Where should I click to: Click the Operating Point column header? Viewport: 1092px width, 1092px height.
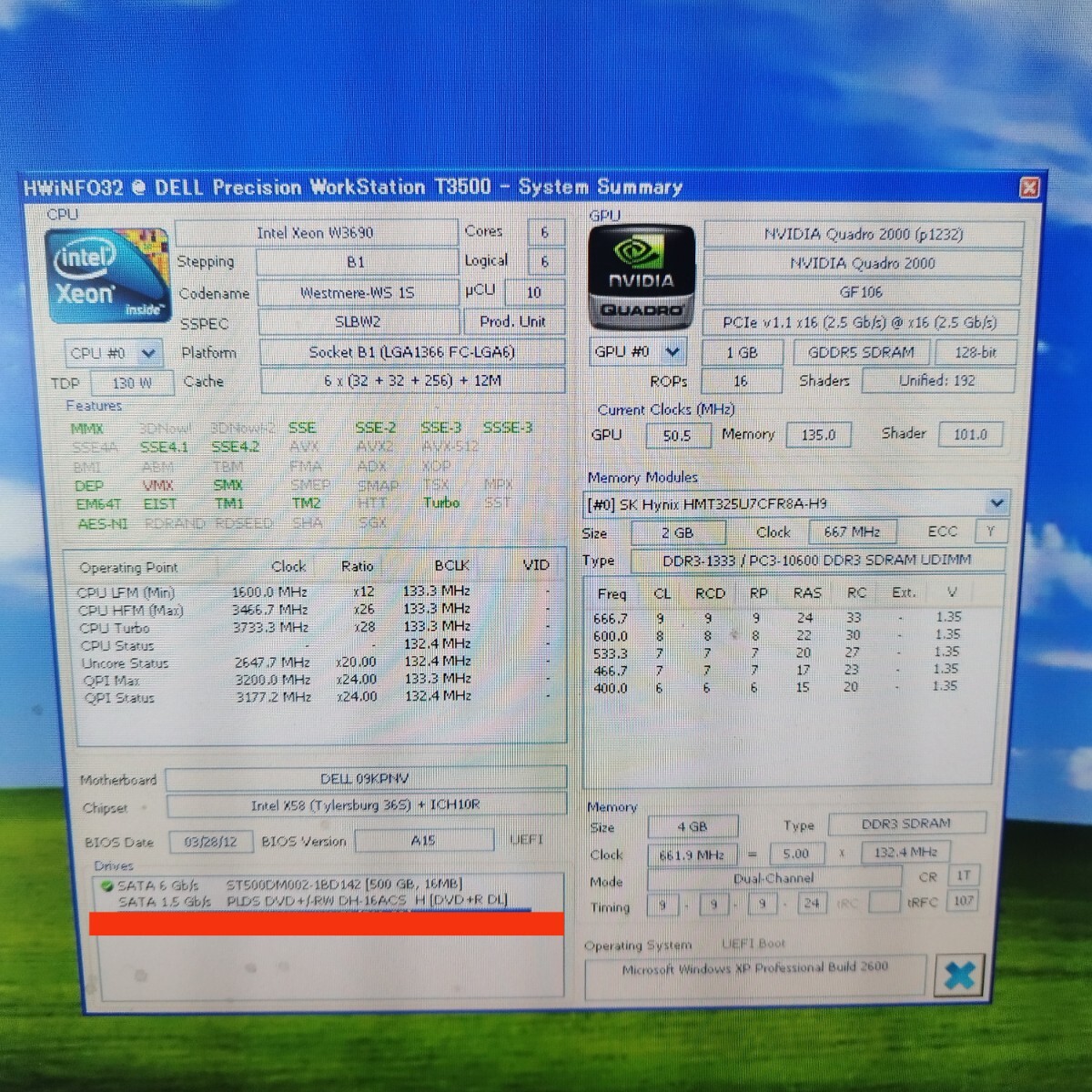point(128,567)
